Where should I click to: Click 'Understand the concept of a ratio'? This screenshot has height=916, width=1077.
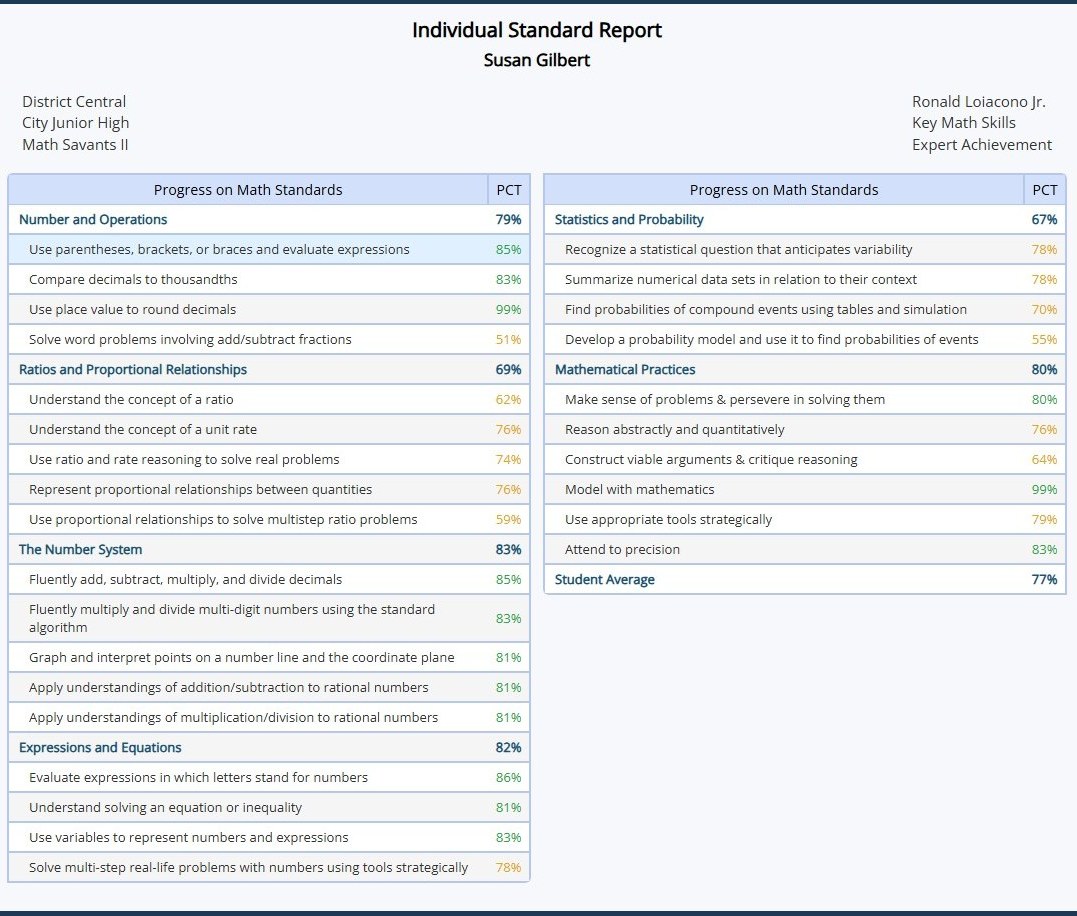pos(269,399)
